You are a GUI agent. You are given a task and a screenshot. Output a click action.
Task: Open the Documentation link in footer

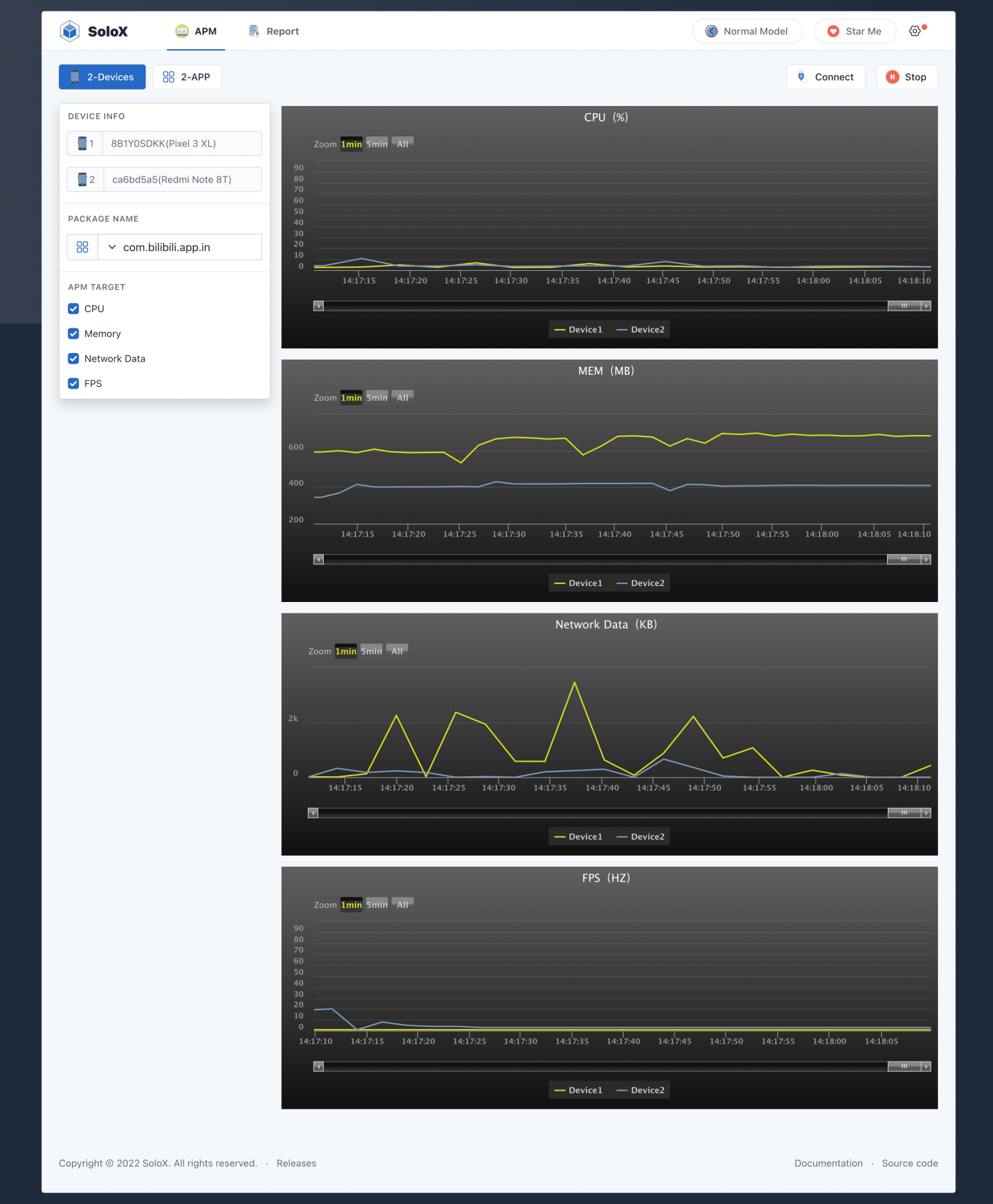click(828, 1163)
